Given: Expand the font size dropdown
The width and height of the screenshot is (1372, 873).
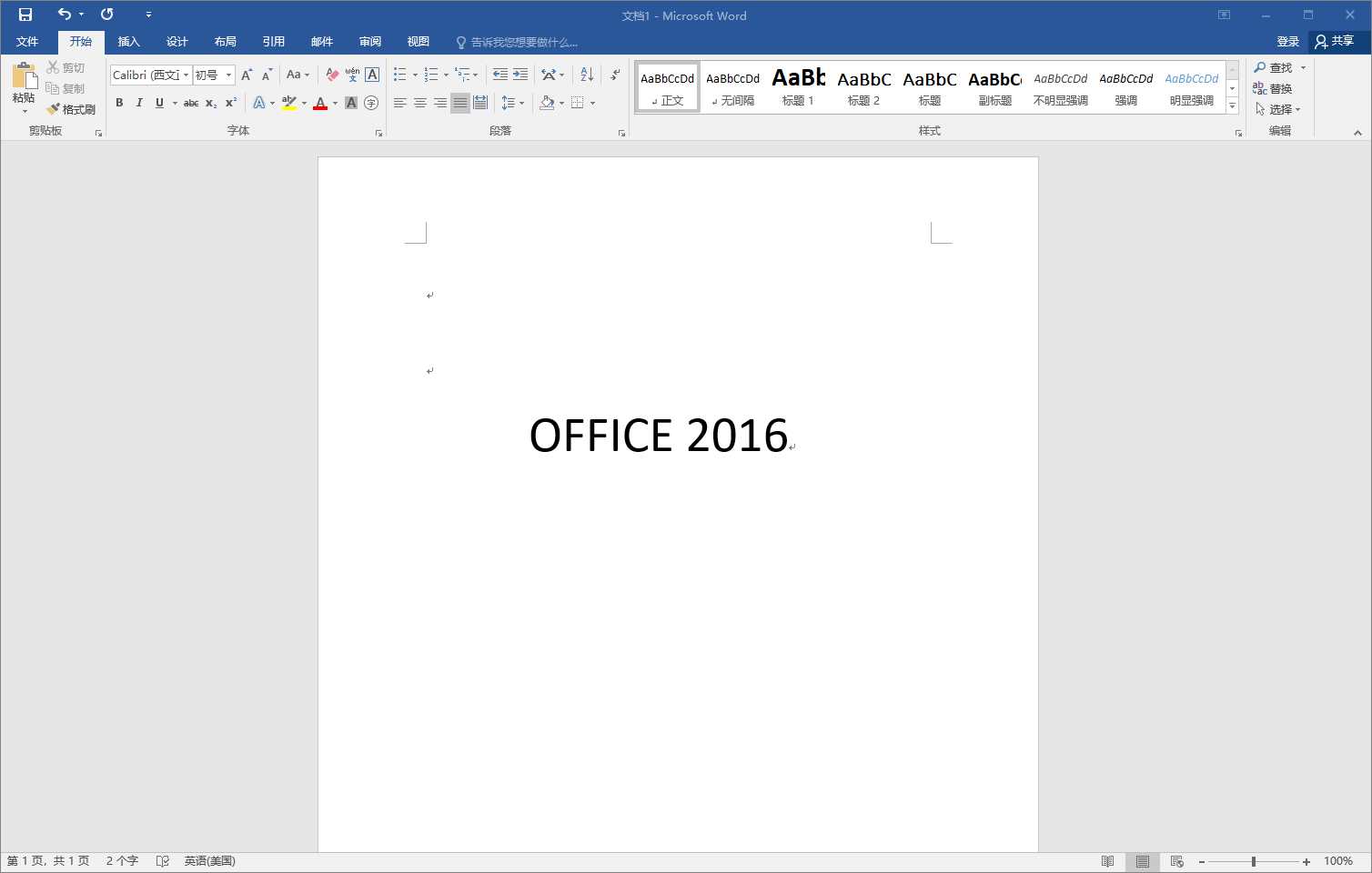Looking at the screenshot, I should click(x=228, y=75).
